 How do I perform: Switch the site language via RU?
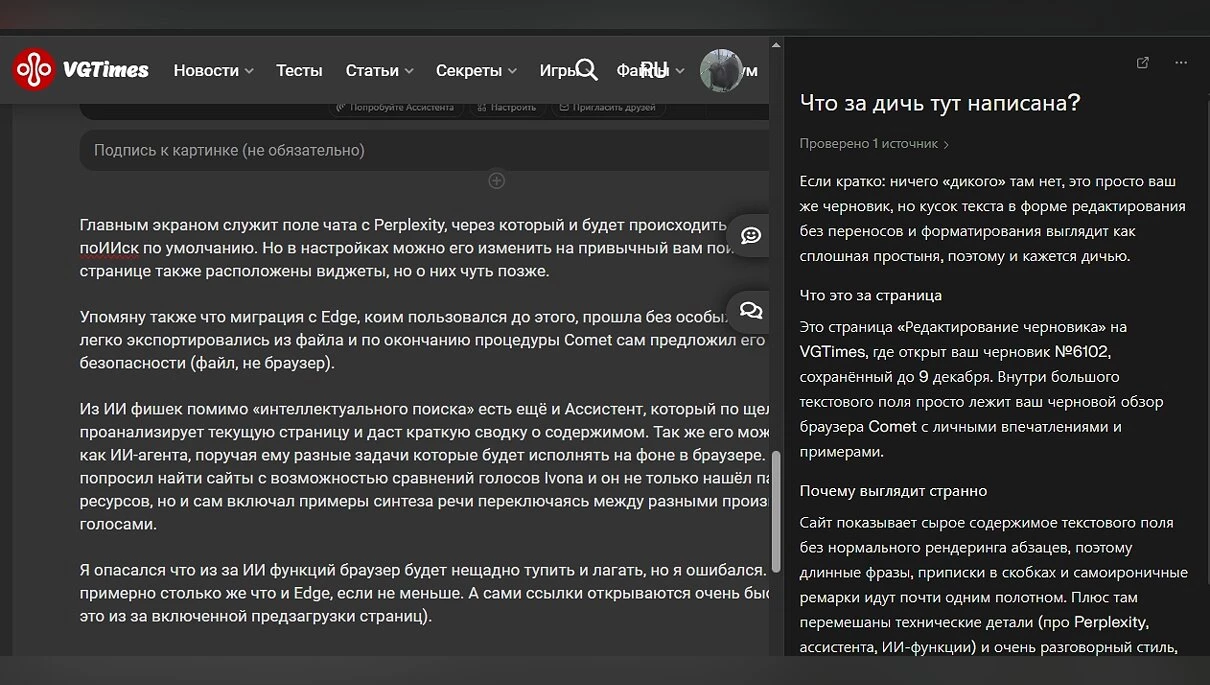click(654, 69)
